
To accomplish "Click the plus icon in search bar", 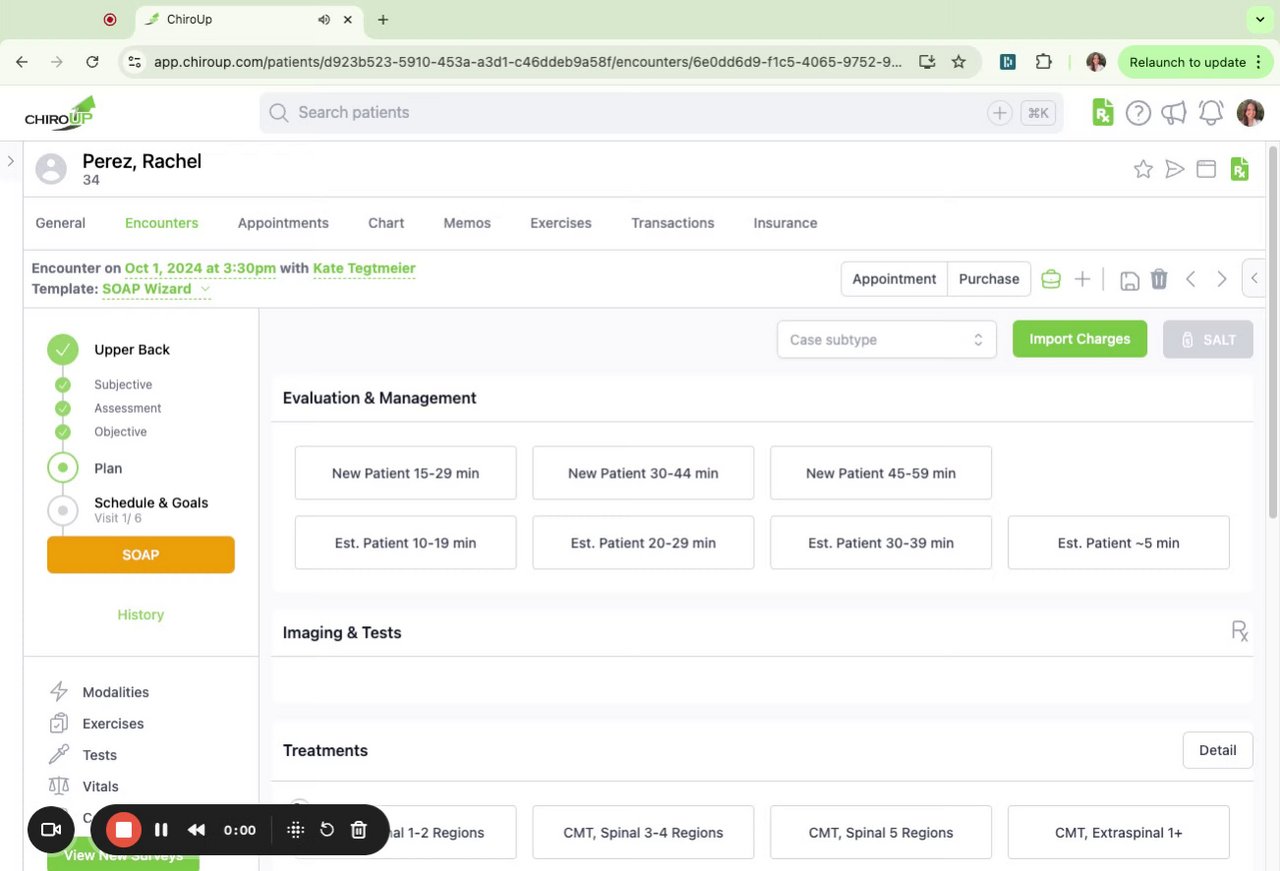I will (x=999, y=113).
